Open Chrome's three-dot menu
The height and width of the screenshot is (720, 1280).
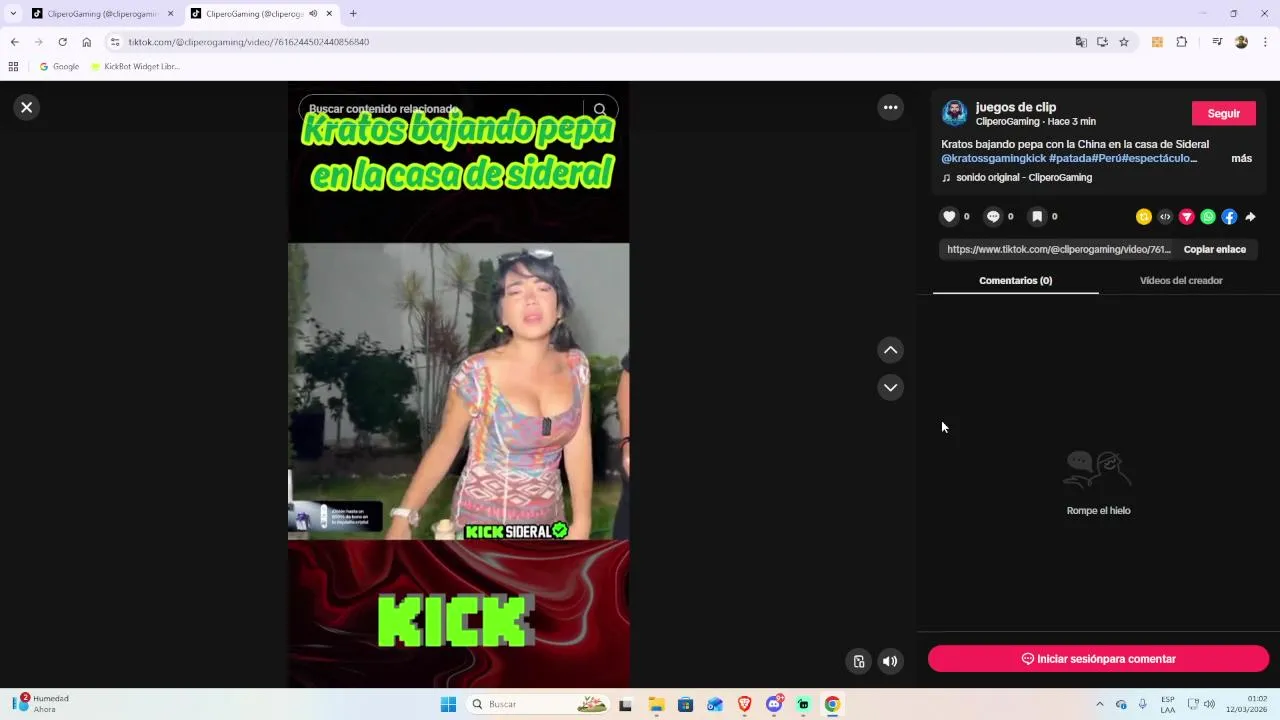pos(1265,42)
